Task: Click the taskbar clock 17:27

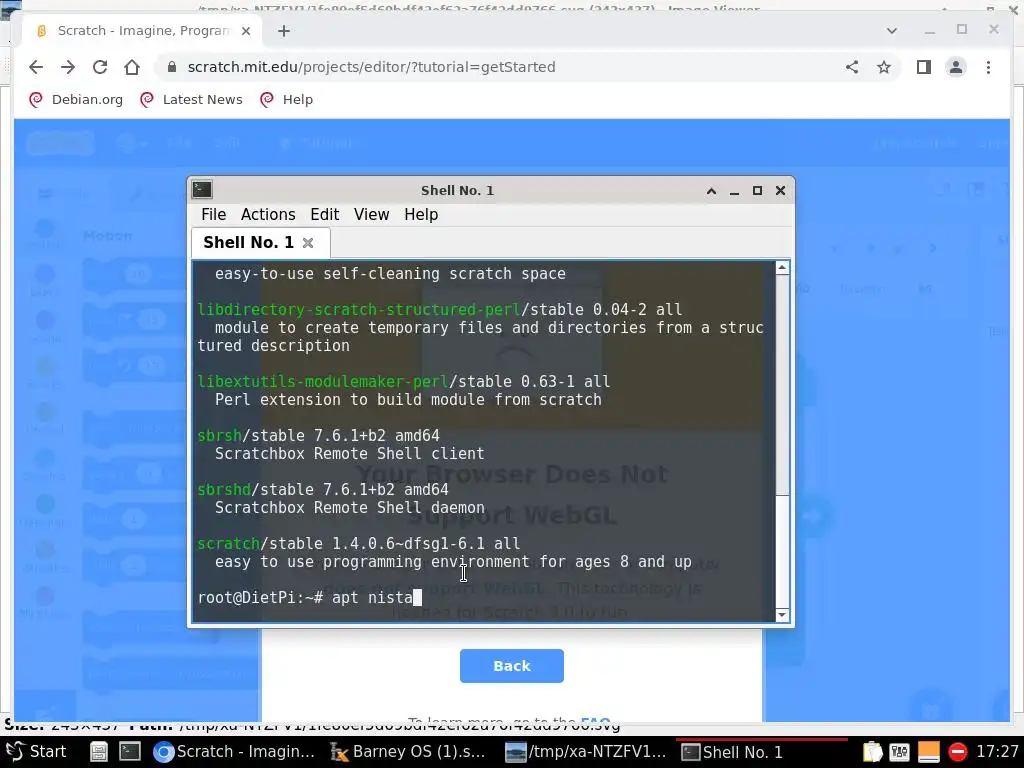Action: 997,752
